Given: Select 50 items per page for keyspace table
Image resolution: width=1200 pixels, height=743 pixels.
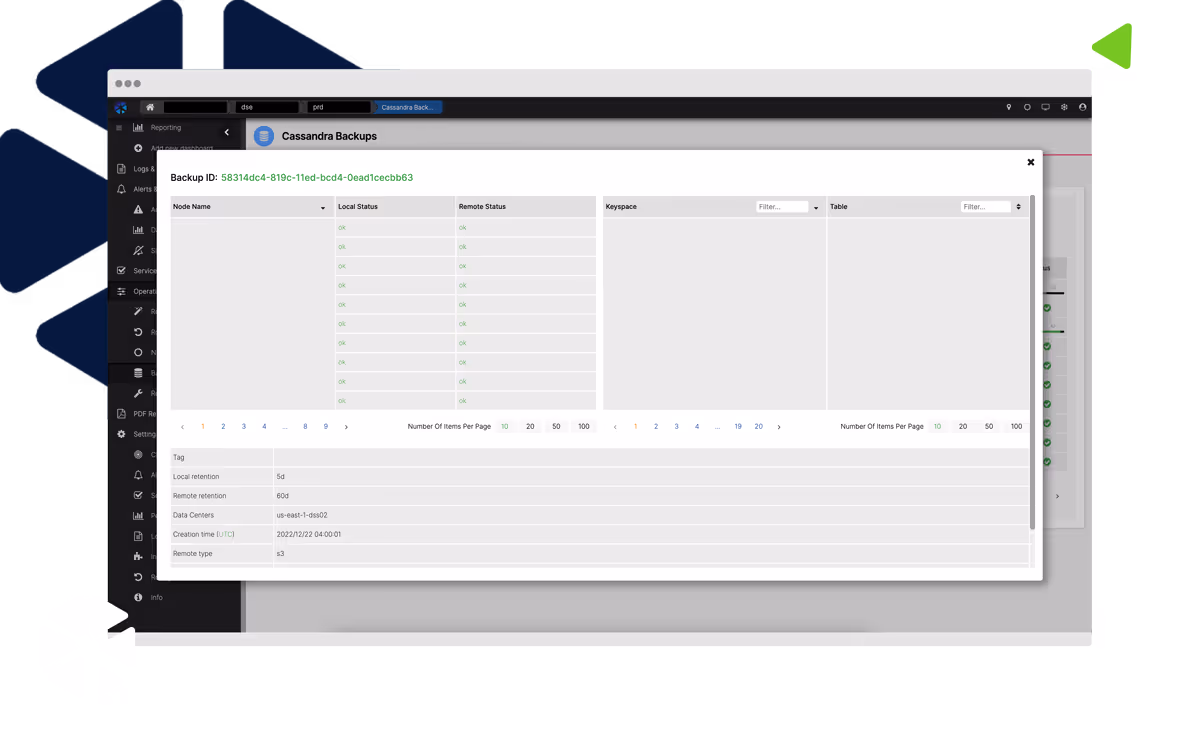Looking at the screenshot, I should pos(989,427).
